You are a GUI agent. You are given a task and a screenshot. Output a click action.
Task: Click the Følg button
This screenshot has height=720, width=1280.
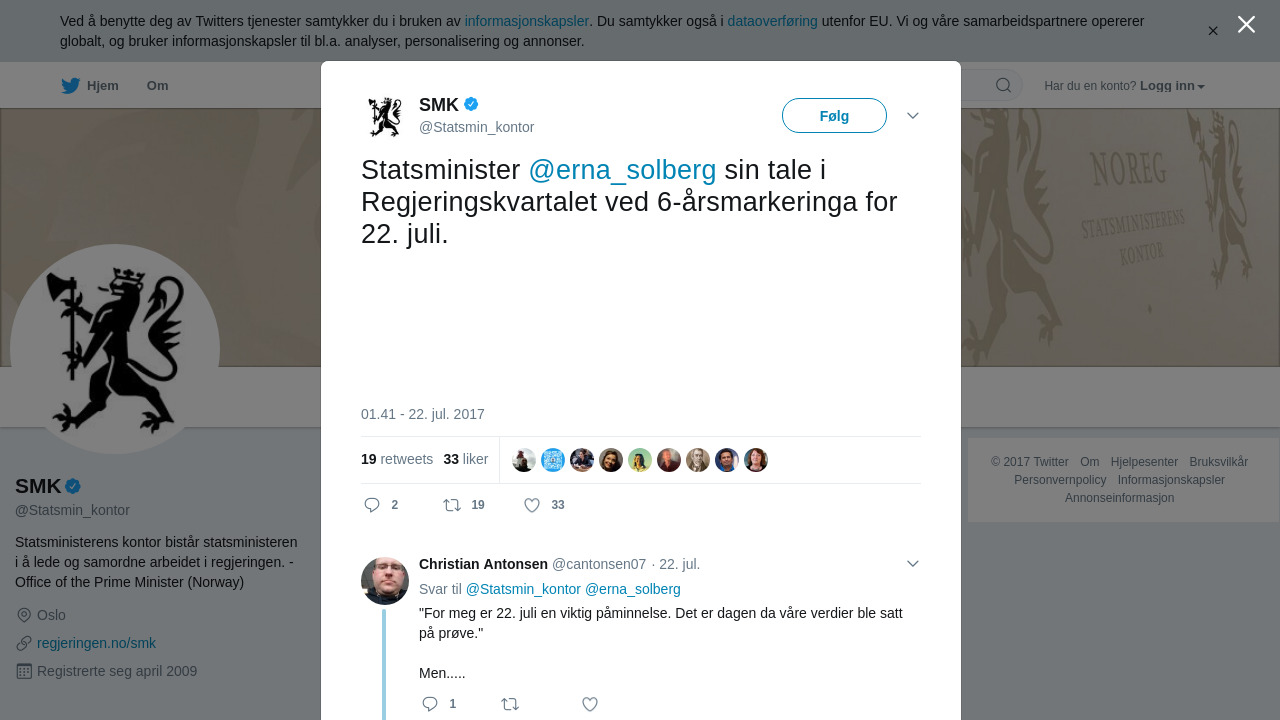coord(834,116)
